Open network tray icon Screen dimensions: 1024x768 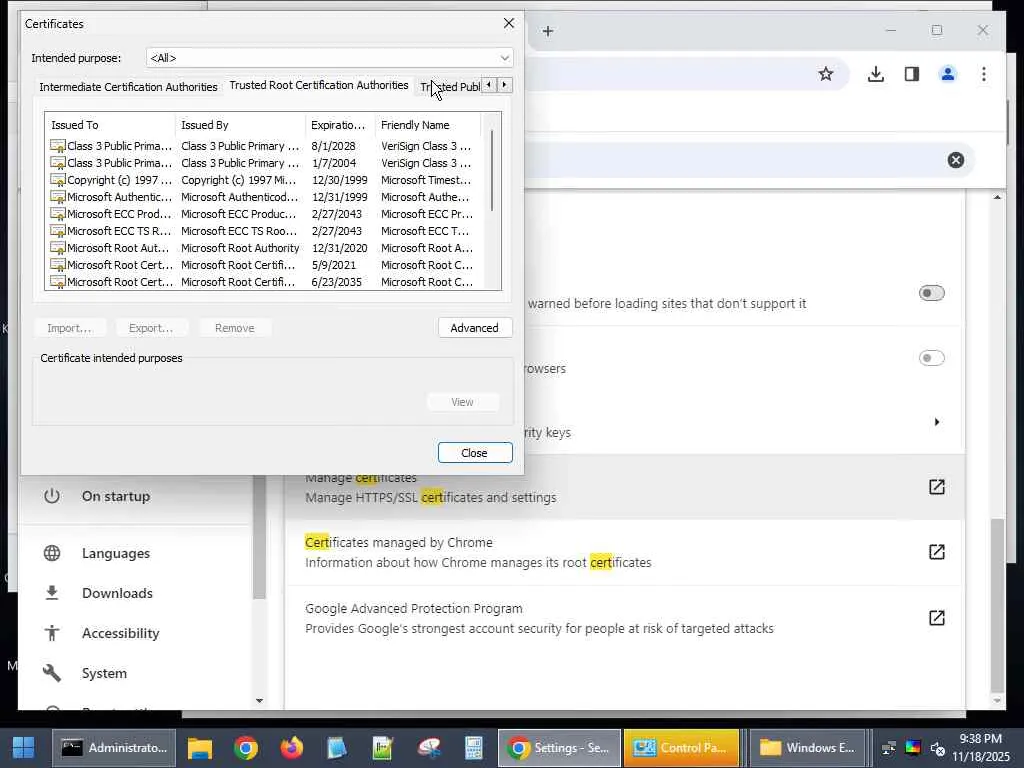point(889,748)
